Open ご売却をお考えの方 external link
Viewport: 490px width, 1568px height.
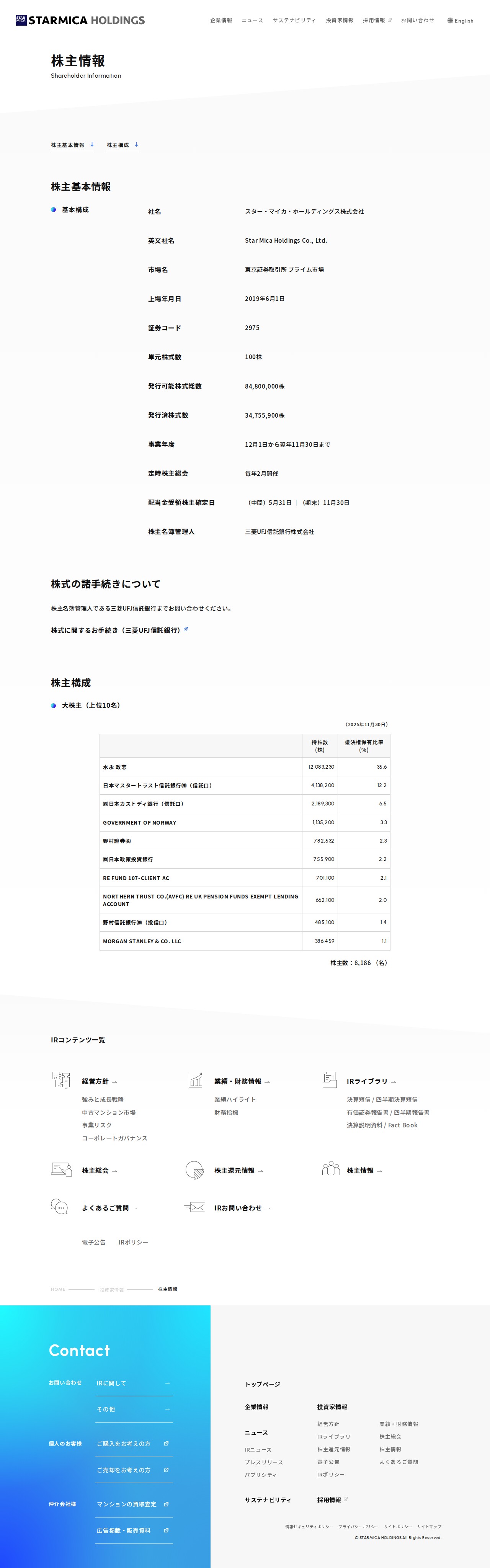[x=134, y=1470]
